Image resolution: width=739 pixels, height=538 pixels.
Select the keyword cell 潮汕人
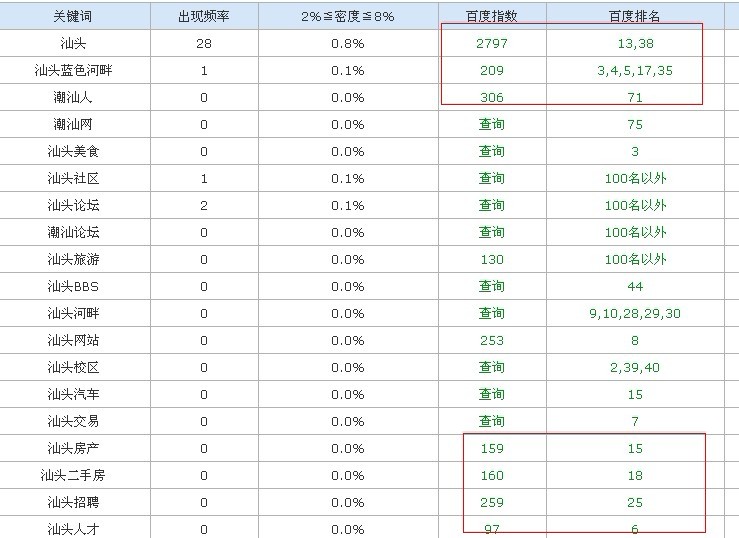pyautogui.click(x=73, y=98)
